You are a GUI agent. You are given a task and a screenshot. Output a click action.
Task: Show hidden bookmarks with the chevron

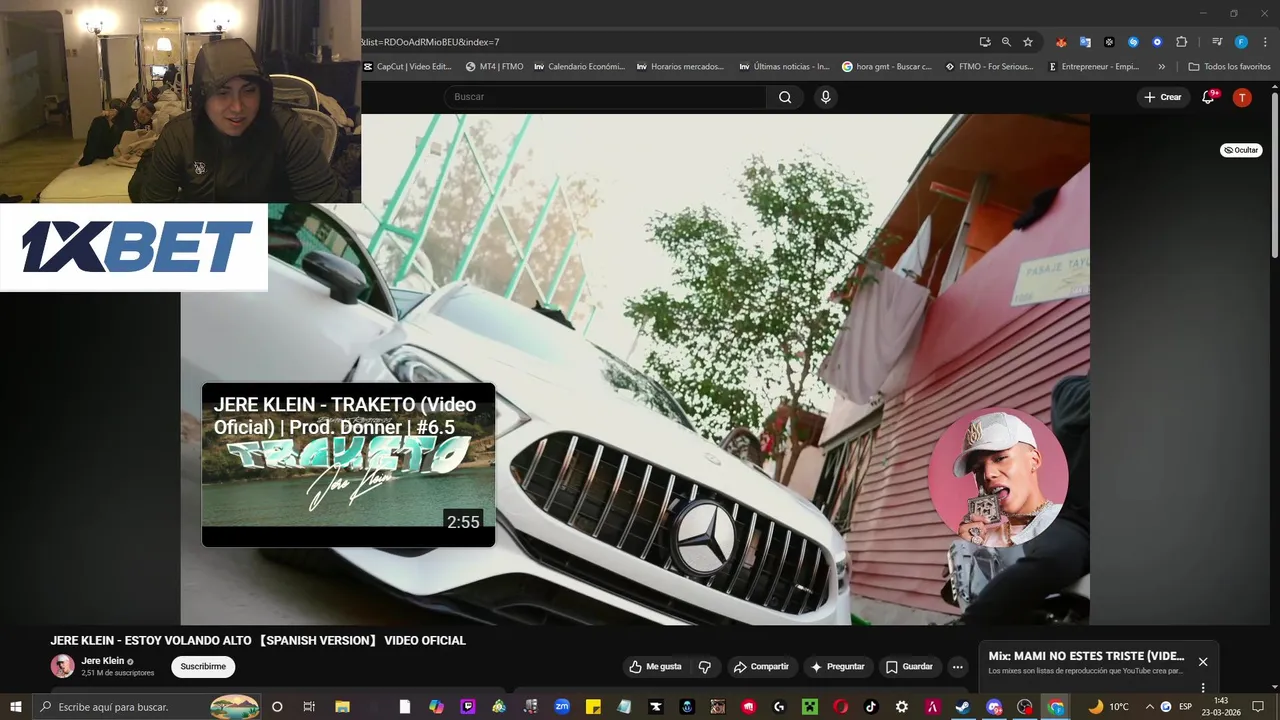pyautogui.click(x=1161, y=67)
